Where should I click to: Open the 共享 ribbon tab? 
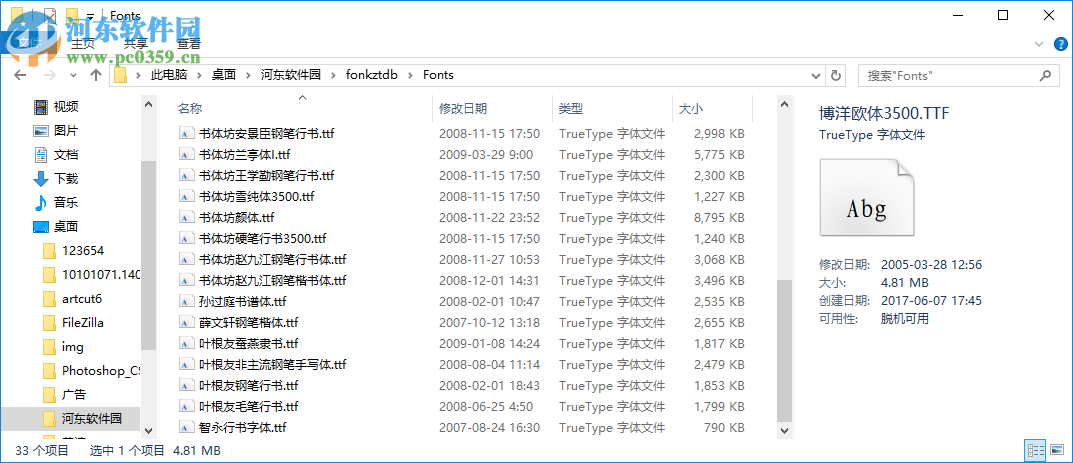pos(135,44)
